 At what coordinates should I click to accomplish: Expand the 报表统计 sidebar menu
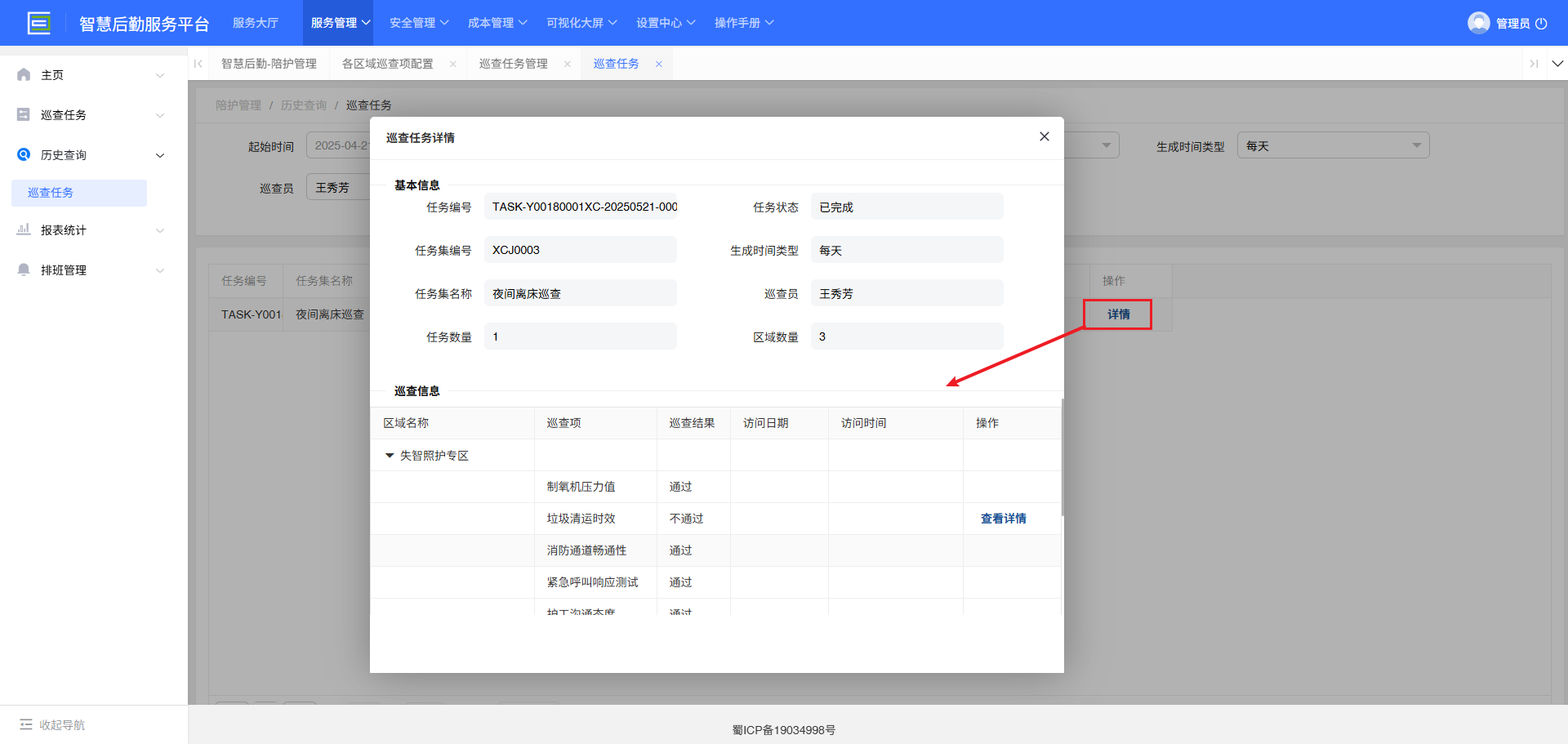(x=160, y=230)
